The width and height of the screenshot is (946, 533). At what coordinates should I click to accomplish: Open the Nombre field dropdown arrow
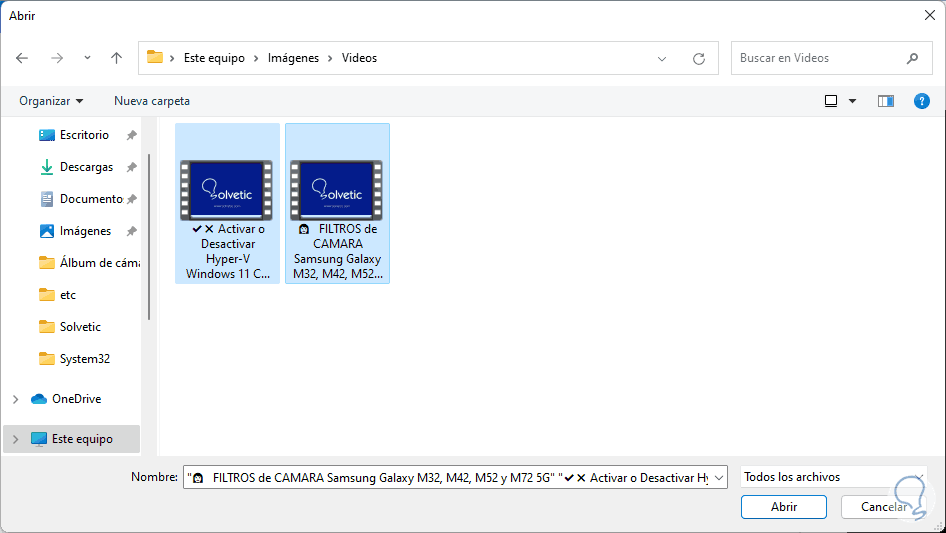[719, 477]
